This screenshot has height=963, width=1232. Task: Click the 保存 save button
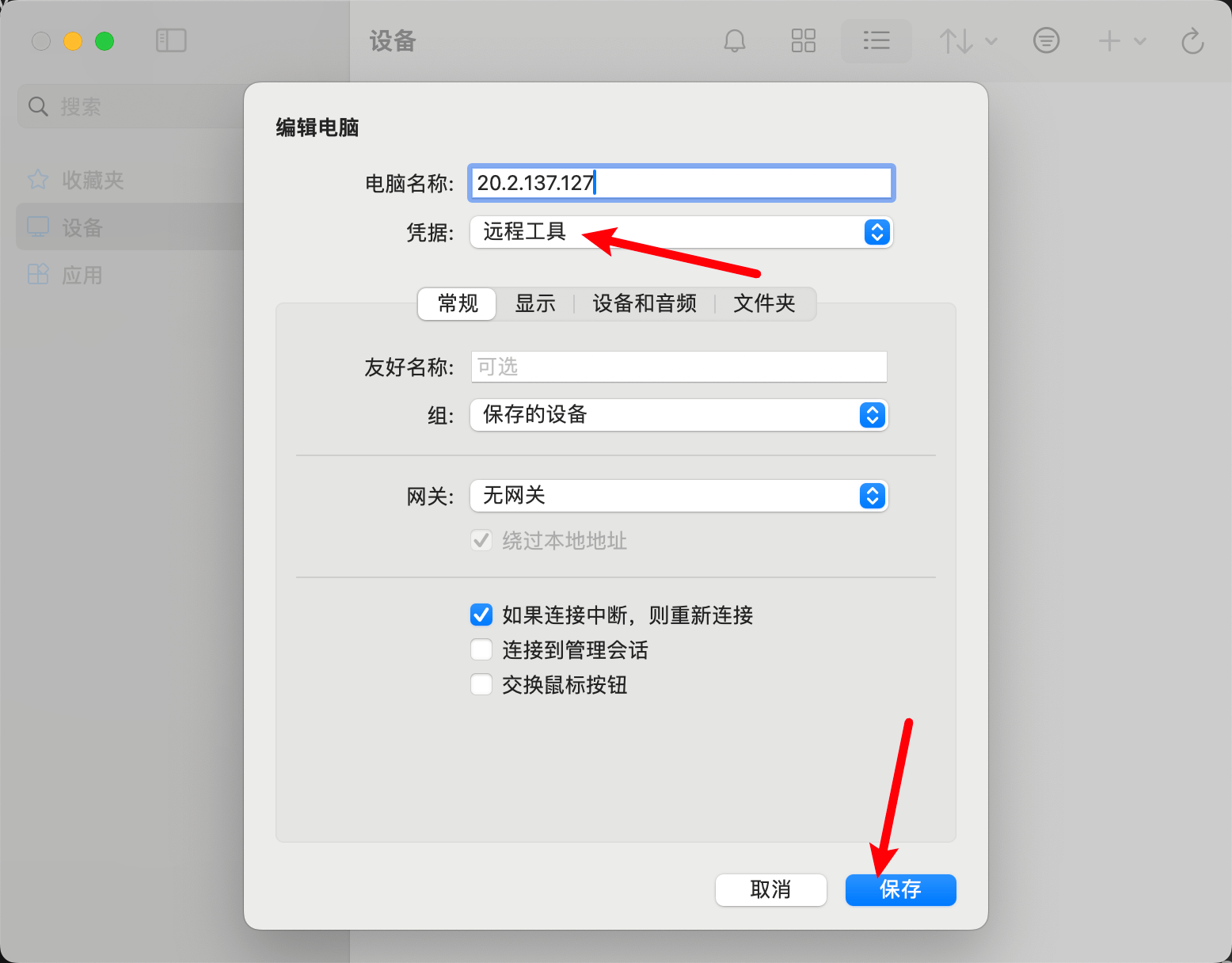[x=900, y=889]
